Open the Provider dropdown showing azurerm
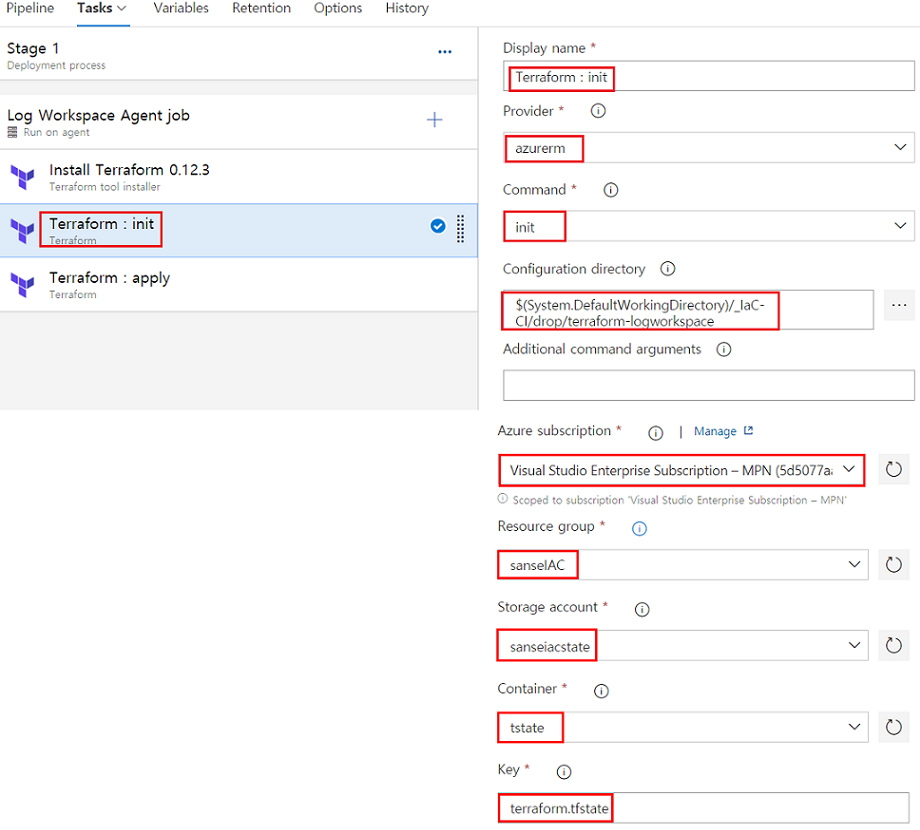 [709, 147]
